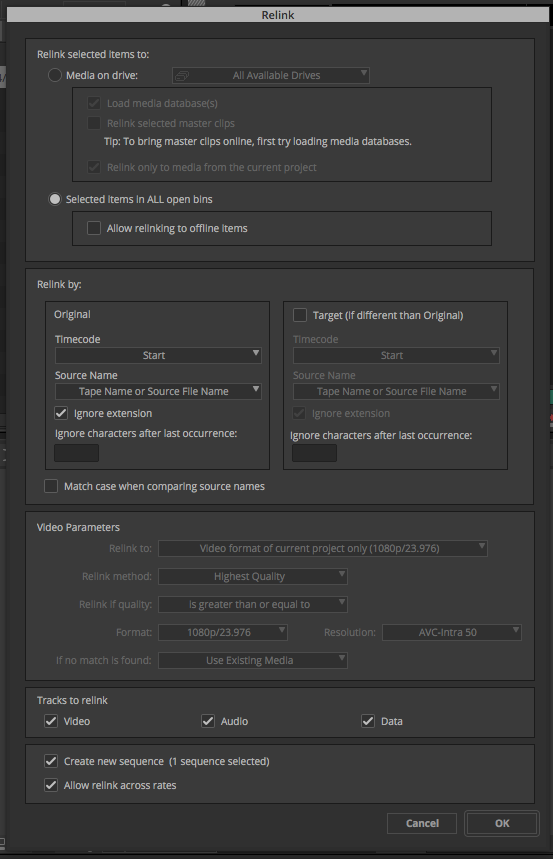Image resolution: width=553 pixels, height=859 pixels.
Task: Click the Relink dialog title bar
Action: (x=277, y=15)
